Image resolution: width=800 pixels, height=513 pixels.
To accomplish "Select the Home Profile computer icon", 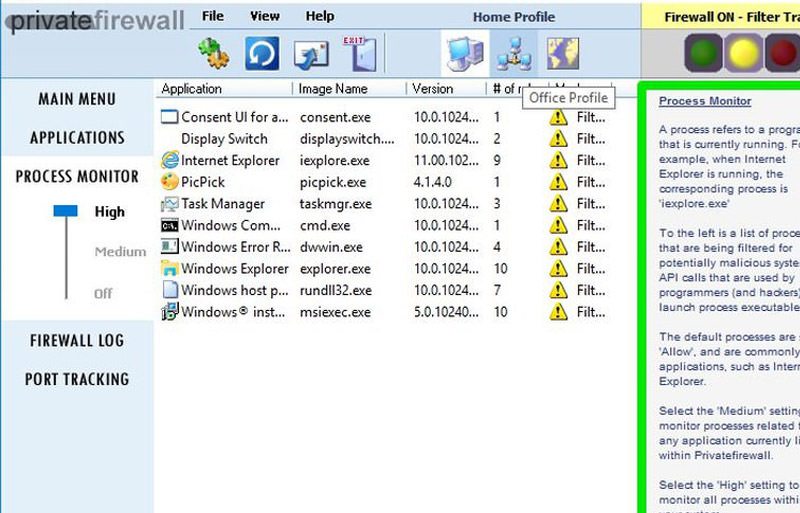I will click(x=465, y=54).
